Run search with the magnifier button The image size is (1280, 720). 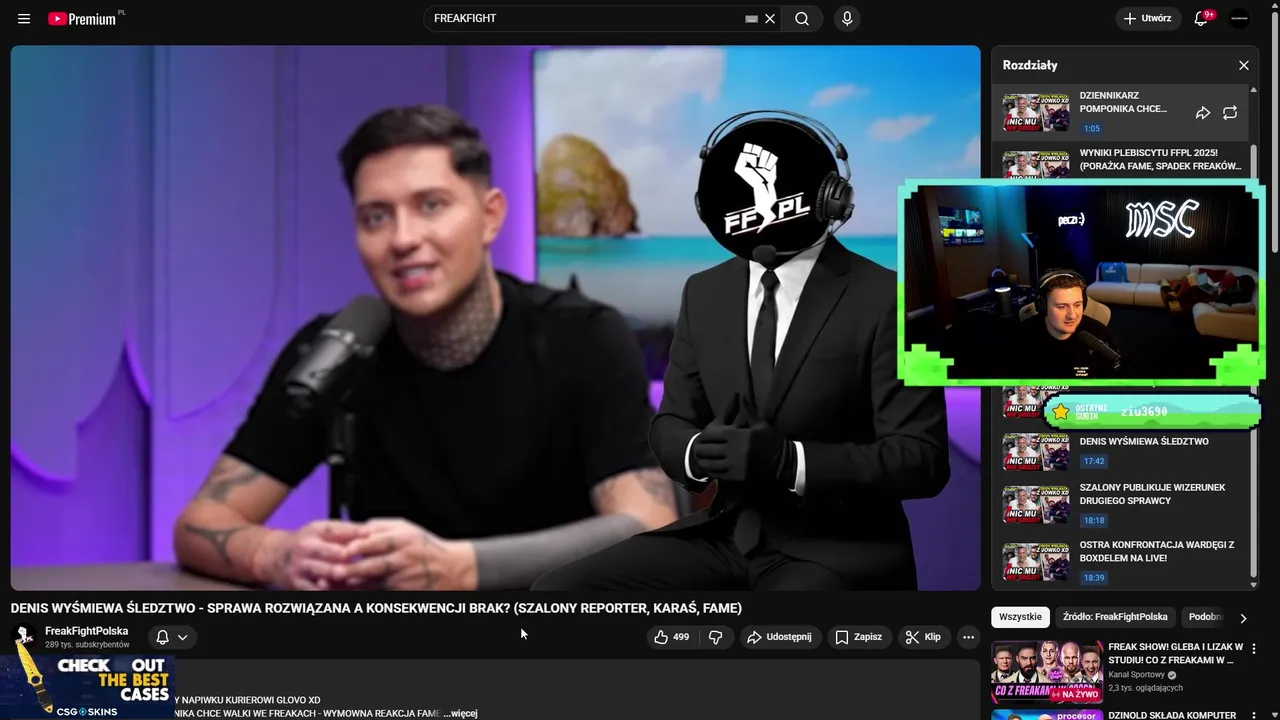click(802, 19)
